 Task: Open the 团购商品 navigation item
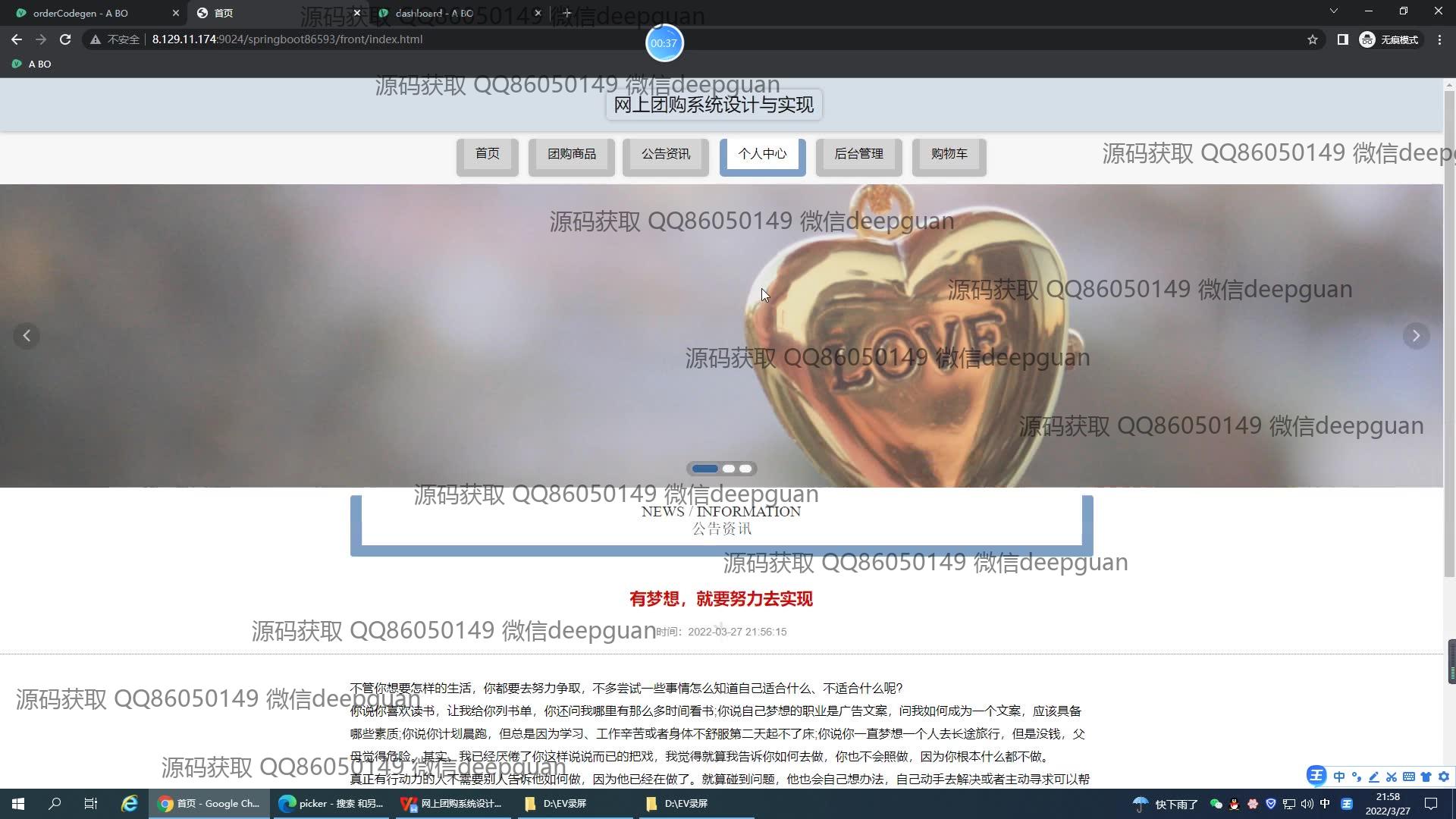(x=572, y=155)
